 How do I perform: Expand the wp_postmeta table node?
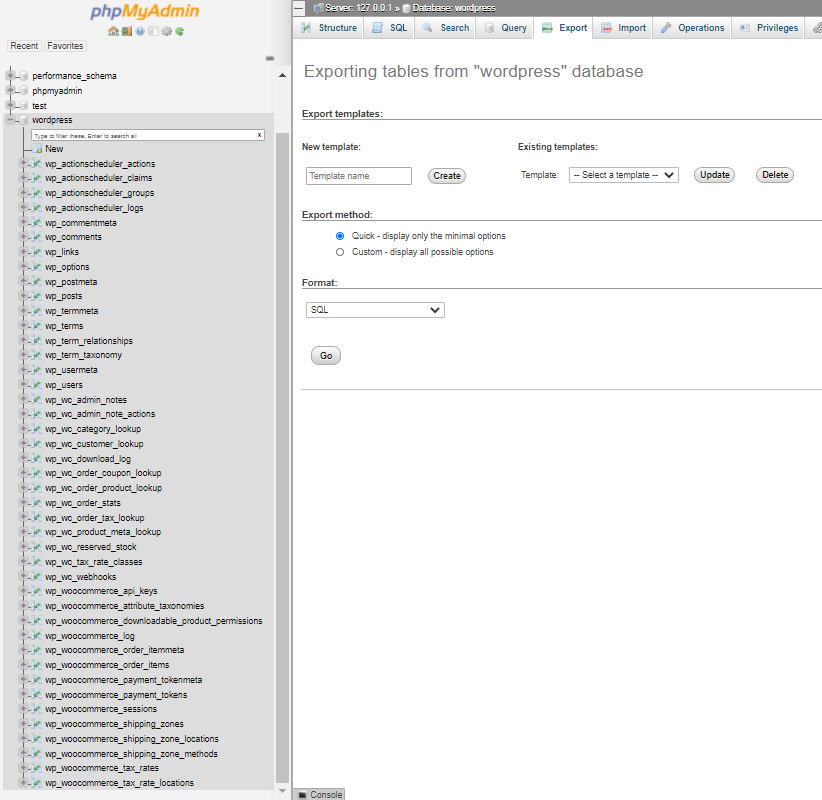[x=23, y=282]
